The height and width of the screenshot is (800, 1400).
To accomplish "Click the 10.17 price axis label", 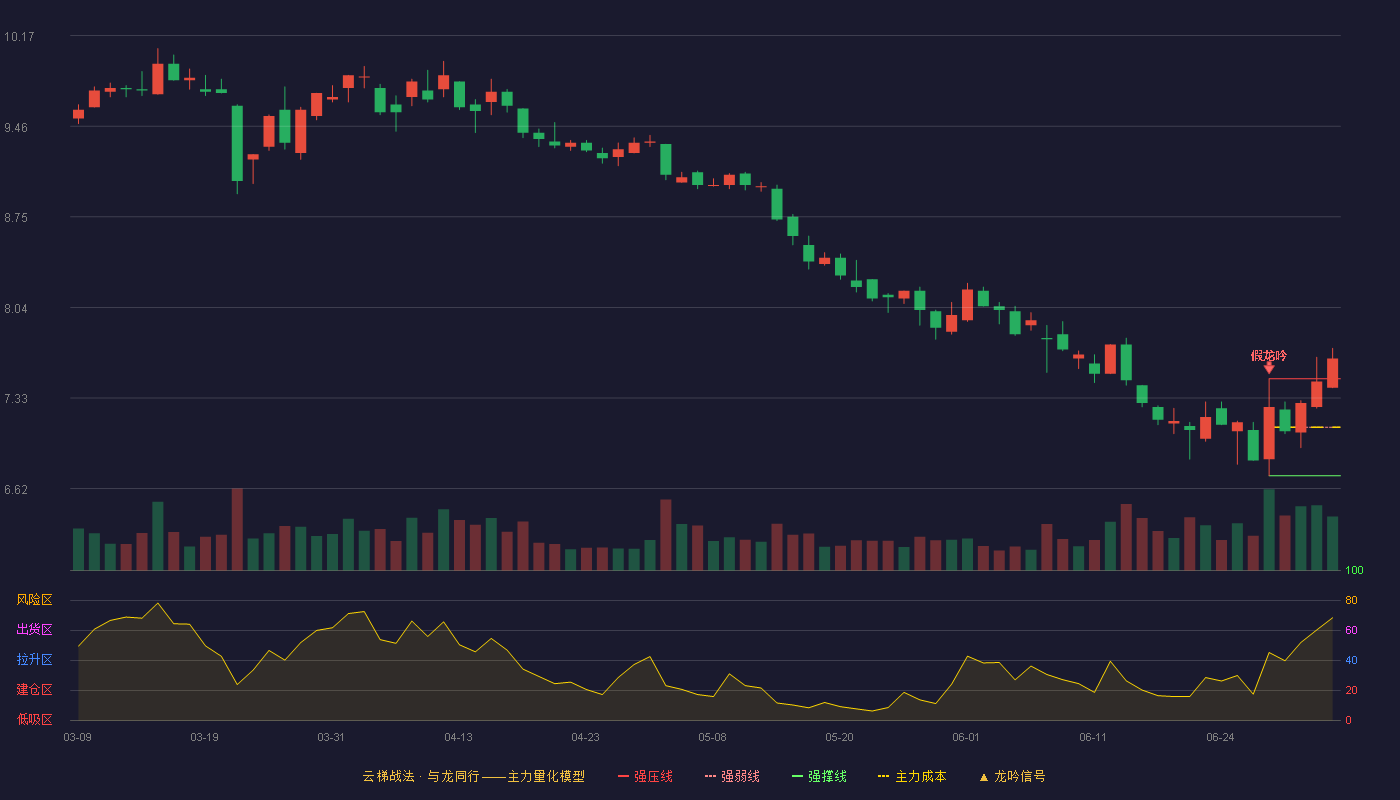I will [19, 37].
